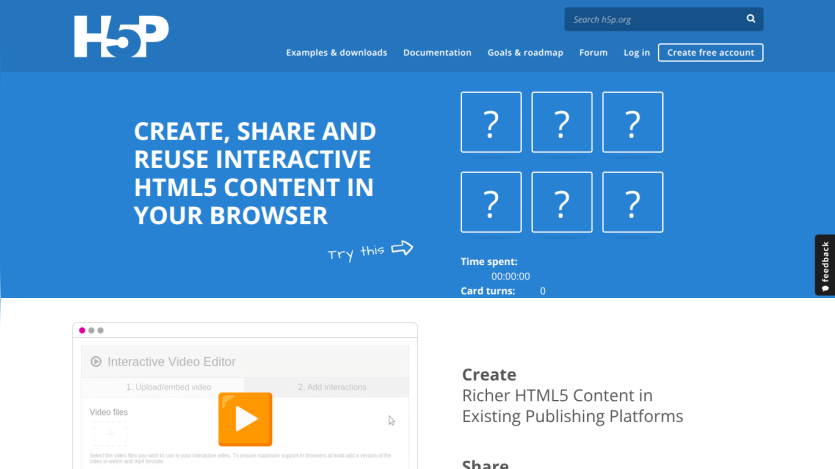Viewport: 835px width, 469px height.
Task: Click the 'Time spent:' label
Action: pyautogui.click(x=489, y=261)
